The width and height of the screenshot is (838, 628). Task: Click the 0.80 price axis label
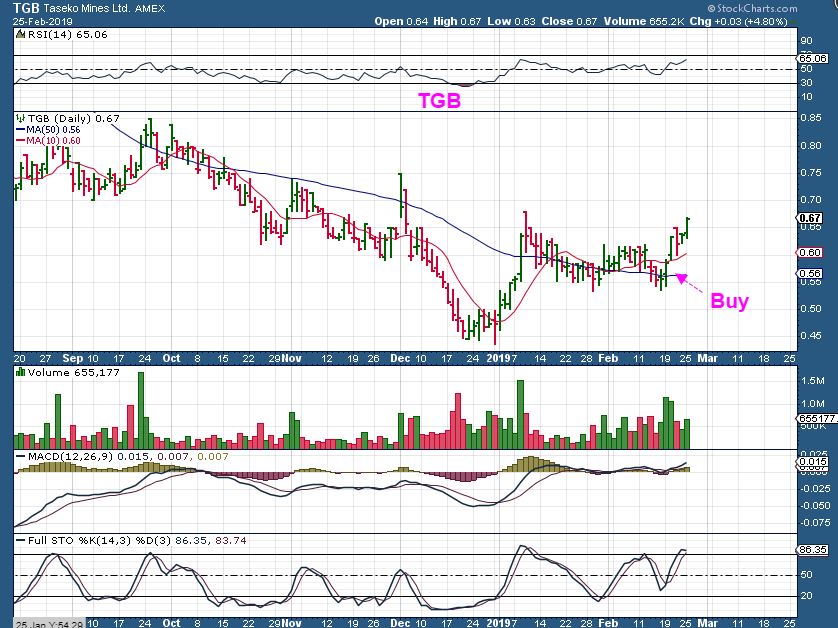810,145
